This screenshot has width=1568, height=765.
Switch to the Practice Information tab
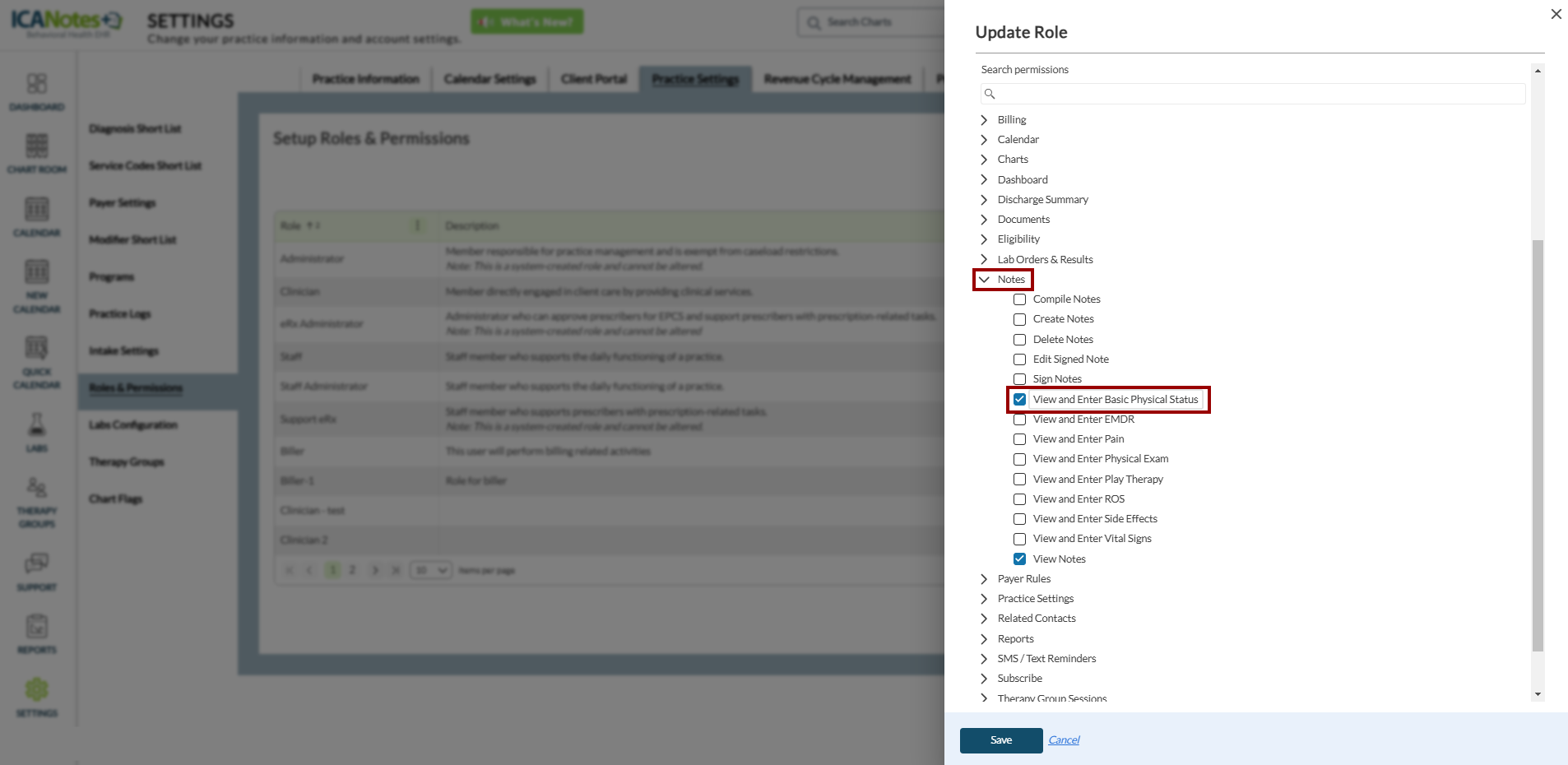366,79
